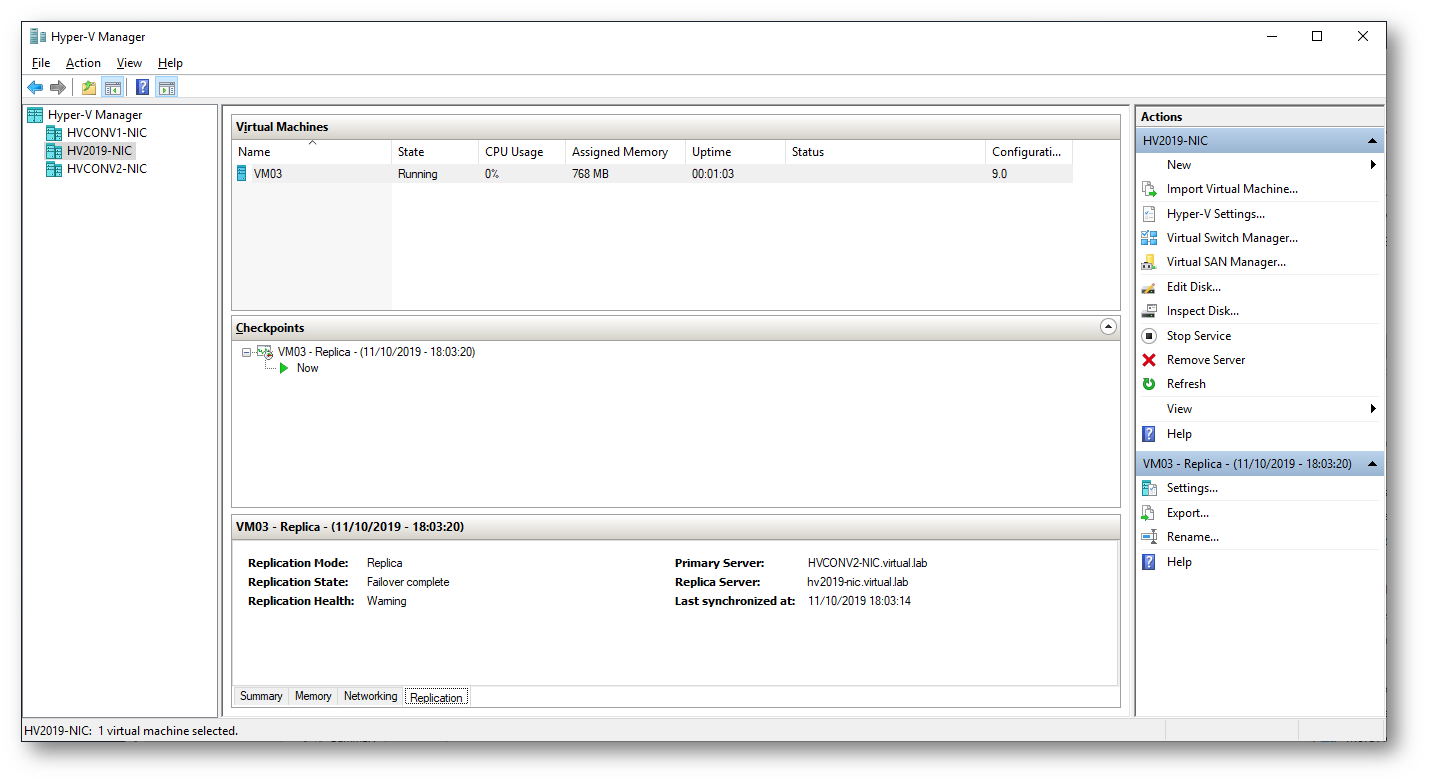Click the Import Virtual Machine icon
The height and width of the screenshot is (784, 1429).
(1149, 189)
